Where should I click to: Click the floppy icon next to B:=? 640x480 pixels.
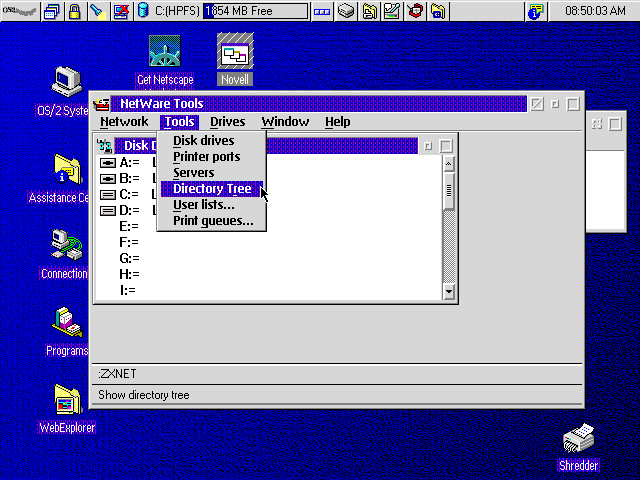pos(108,179)
